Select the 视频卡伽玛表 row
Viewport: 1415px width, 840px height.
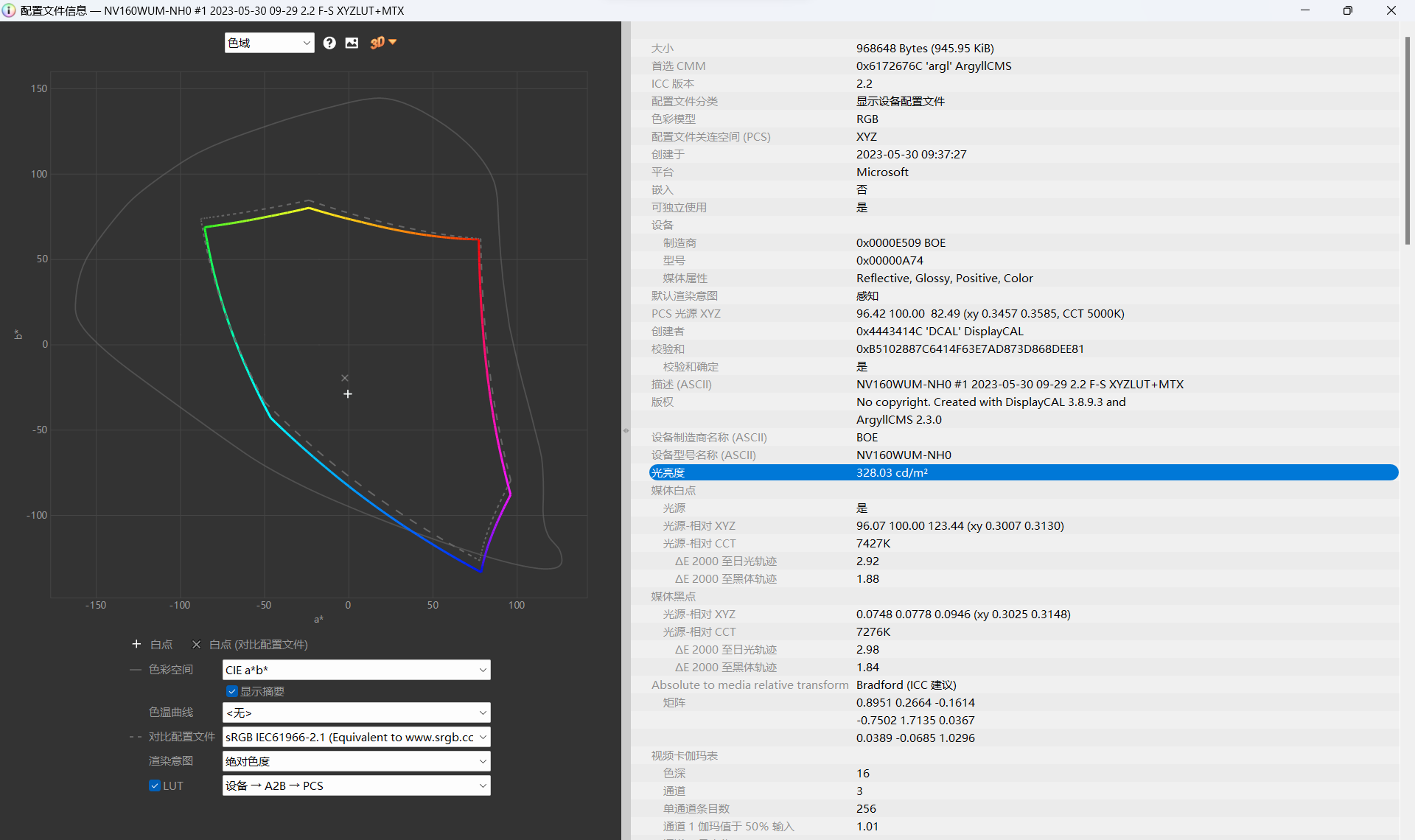(684, 755)
